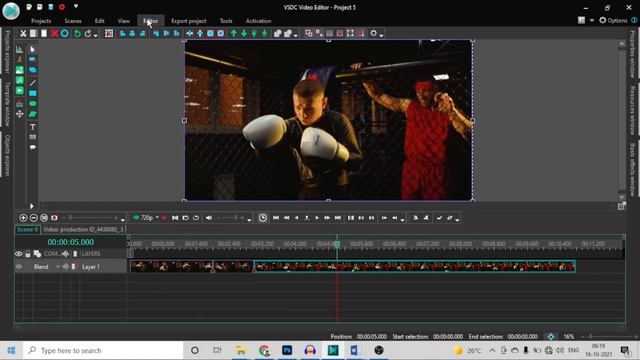The height and width of the screenshot is (360, 640).
Task: Expand dropdown arrow next to redo
Action: point(96,36)
